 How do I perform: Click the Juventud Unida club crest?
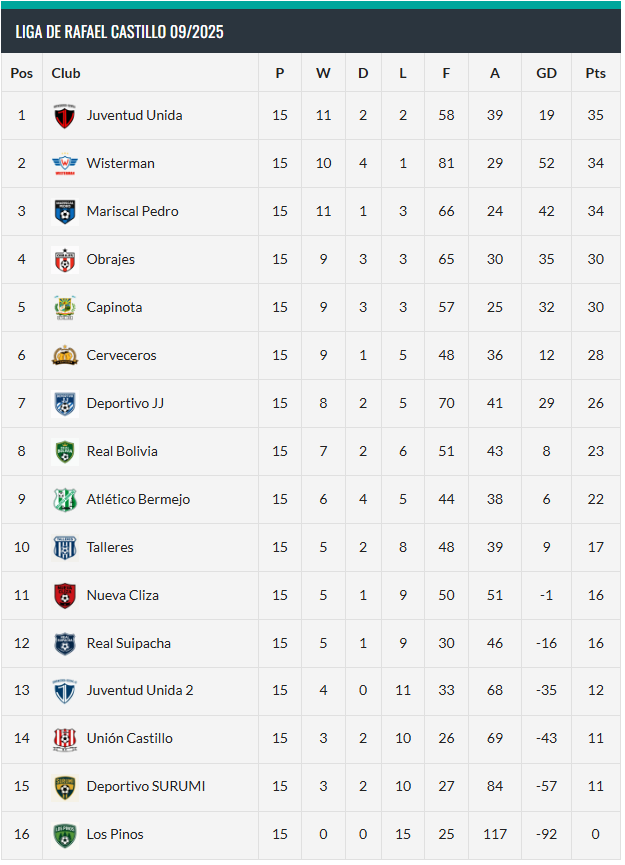tap(65, 116)
